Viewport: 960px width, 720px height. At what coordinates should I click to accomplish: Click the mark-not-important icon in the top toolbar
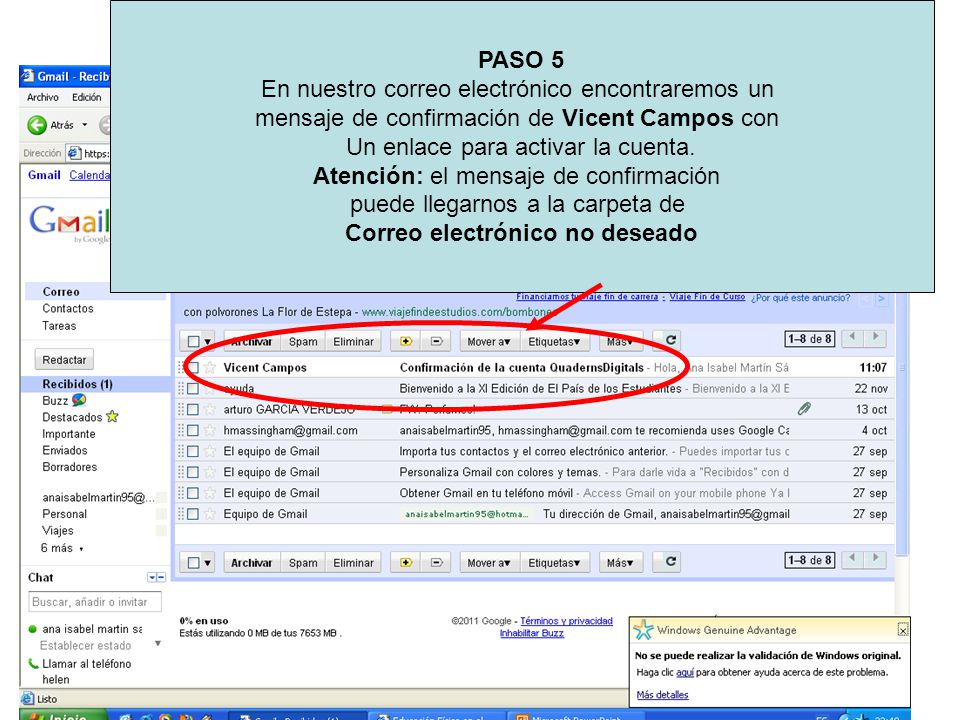pos(437,341)
